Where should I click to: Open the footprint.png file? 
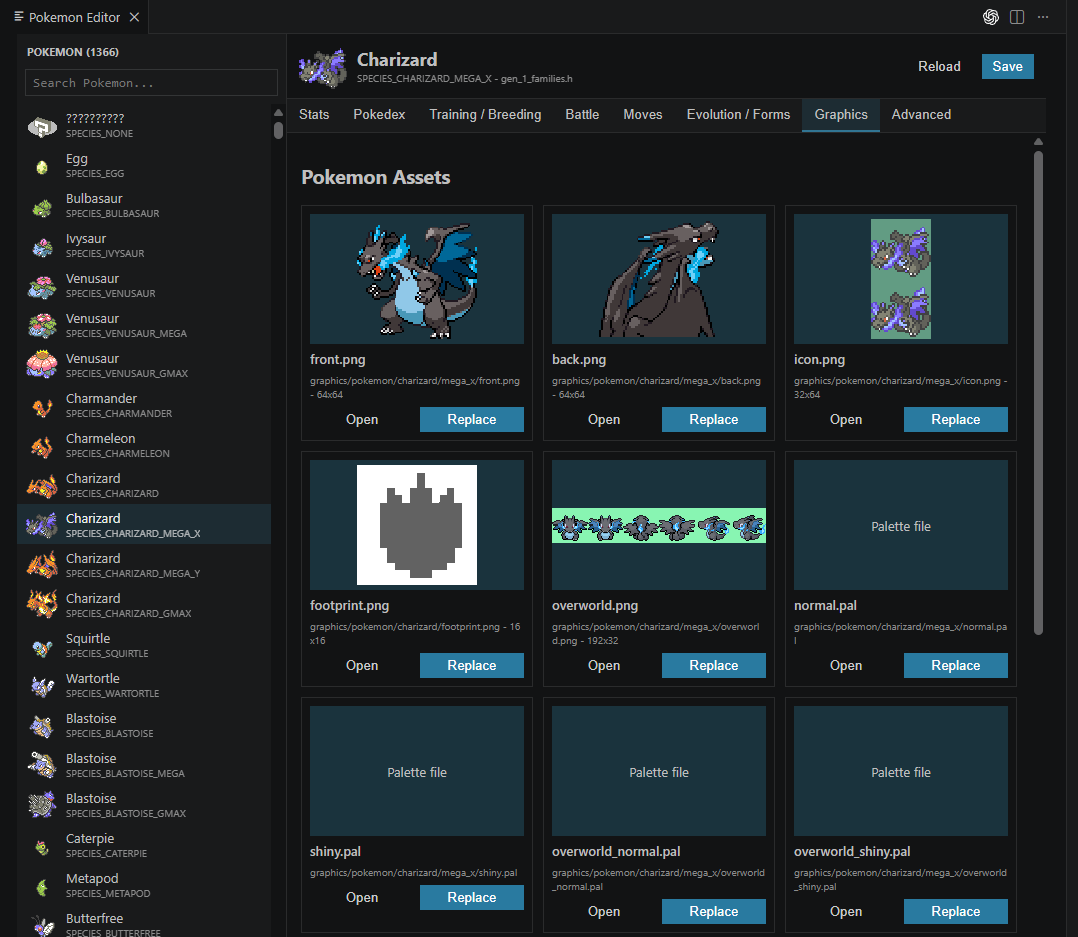click(362, 665)
